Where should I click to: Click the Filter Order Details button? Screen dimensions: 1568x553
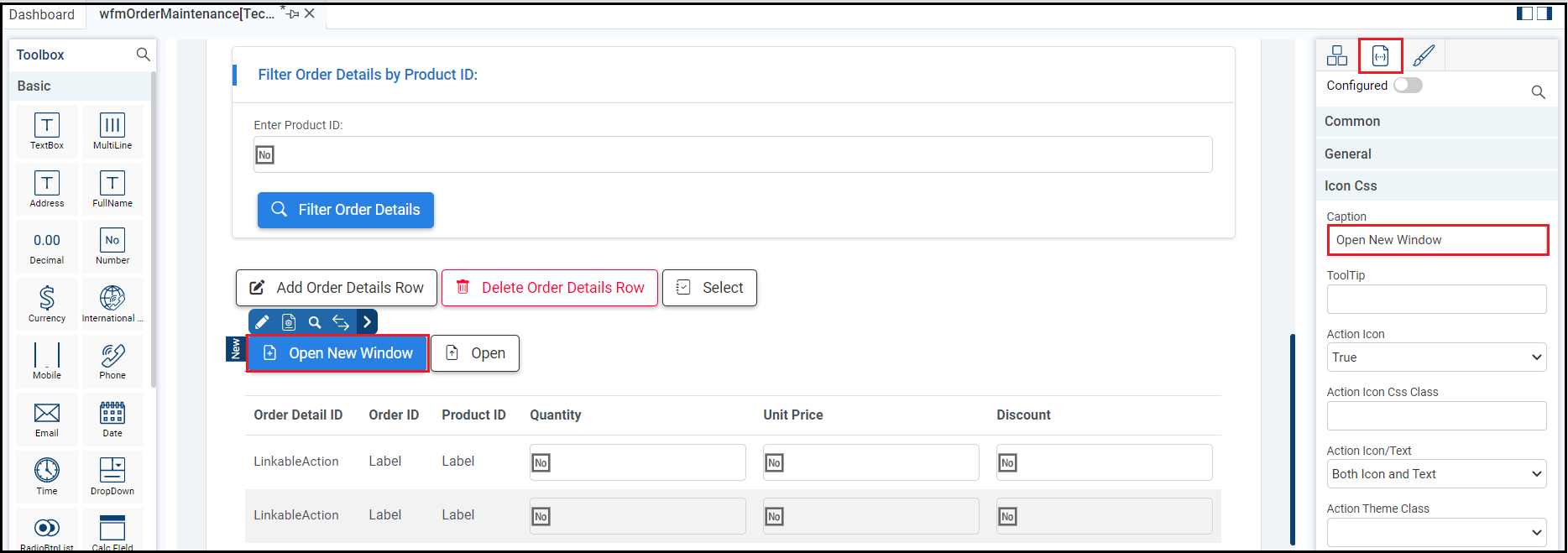click(346, 210)
